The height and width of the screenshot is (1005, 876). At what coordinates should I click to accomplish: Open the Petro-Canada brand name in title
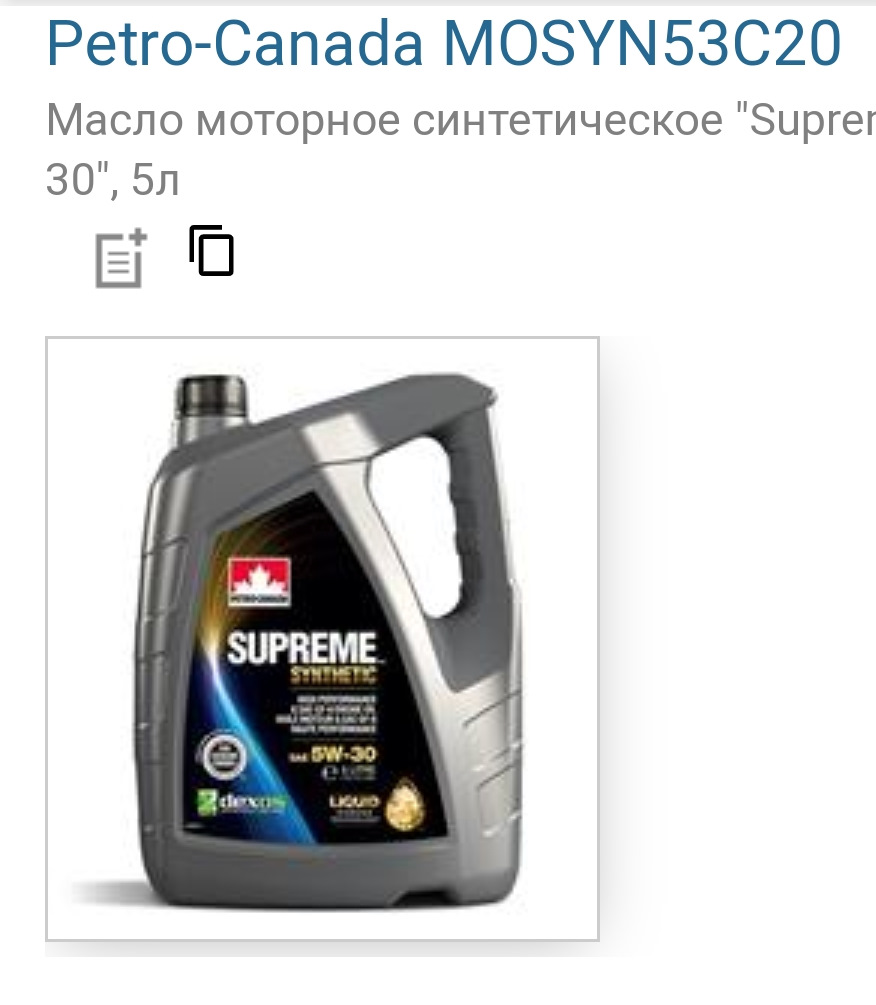[235, 44]
